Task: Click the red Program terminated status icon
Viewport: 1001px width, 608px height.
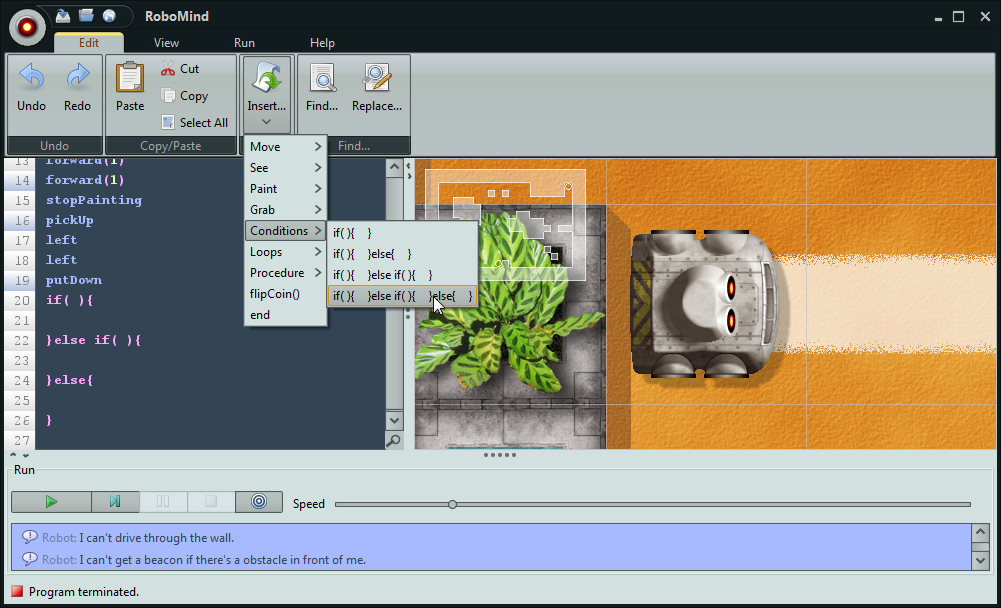Action: [17, 591]
